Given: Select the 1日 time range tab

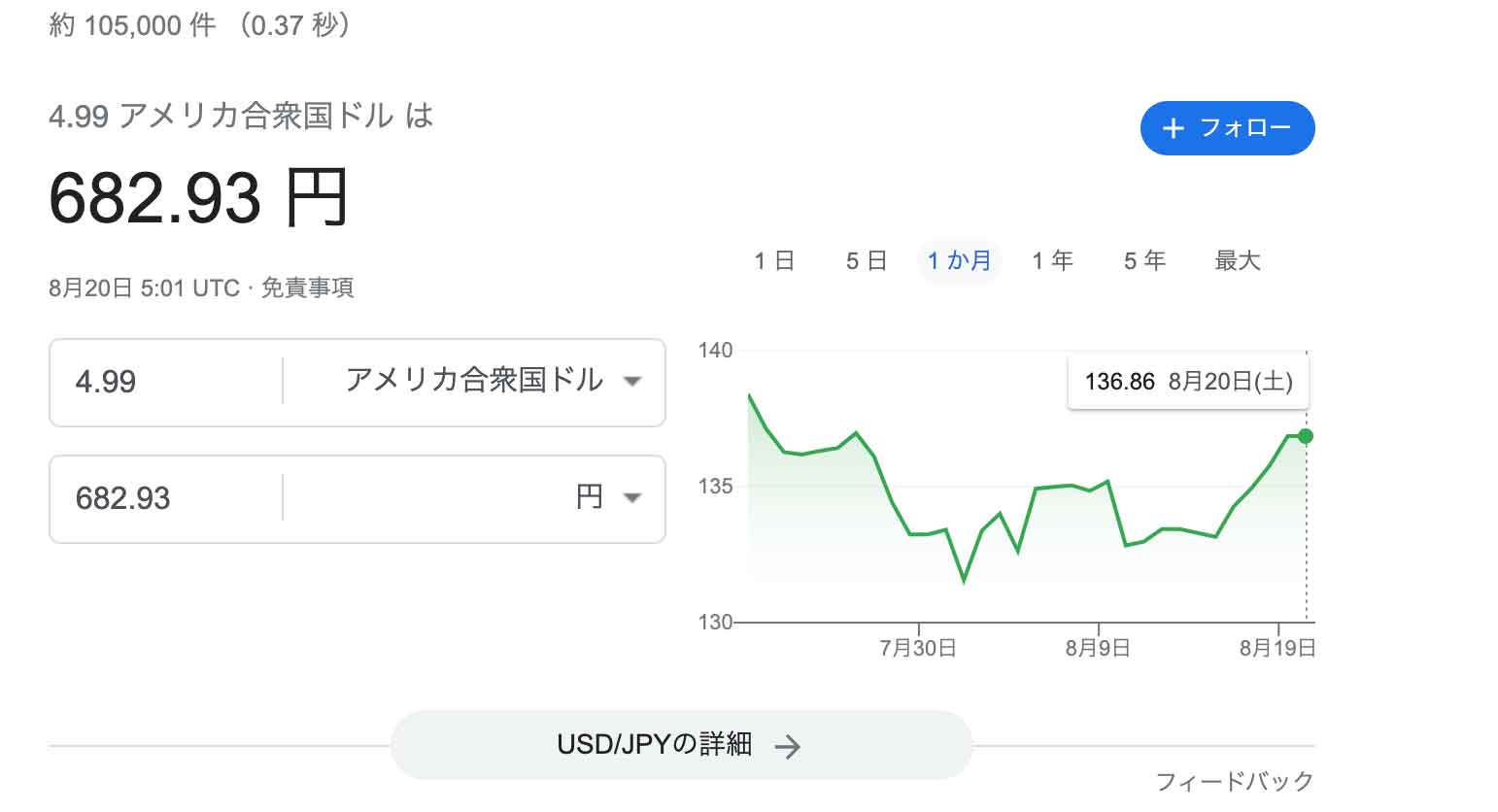Looking at the screenshot, I should coord(774,260).
